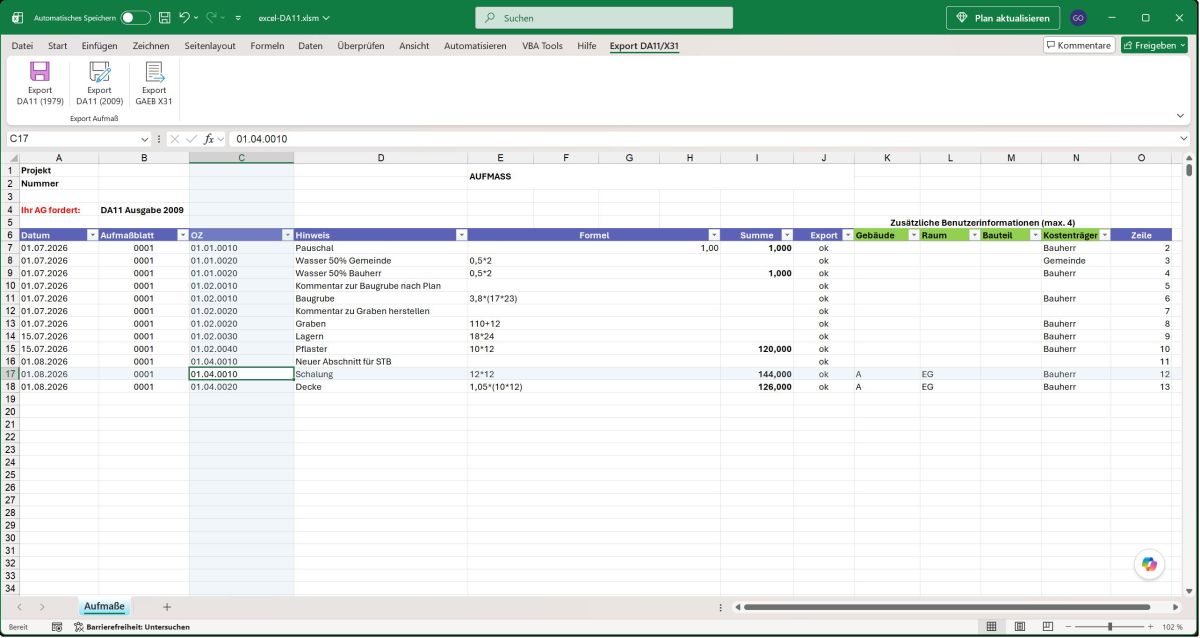The image size is (1200, 638).
Task: Open the Datum column filter dropdown
Action: 91,235
